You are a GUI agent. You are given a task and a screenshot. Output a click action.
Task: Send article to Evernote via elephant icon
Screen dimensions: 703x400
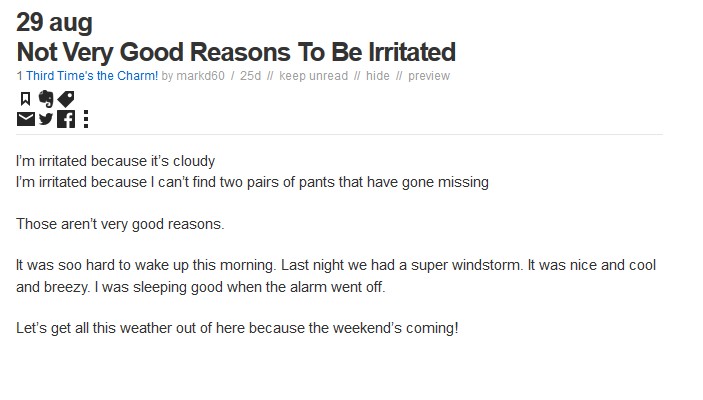[46, 99]
